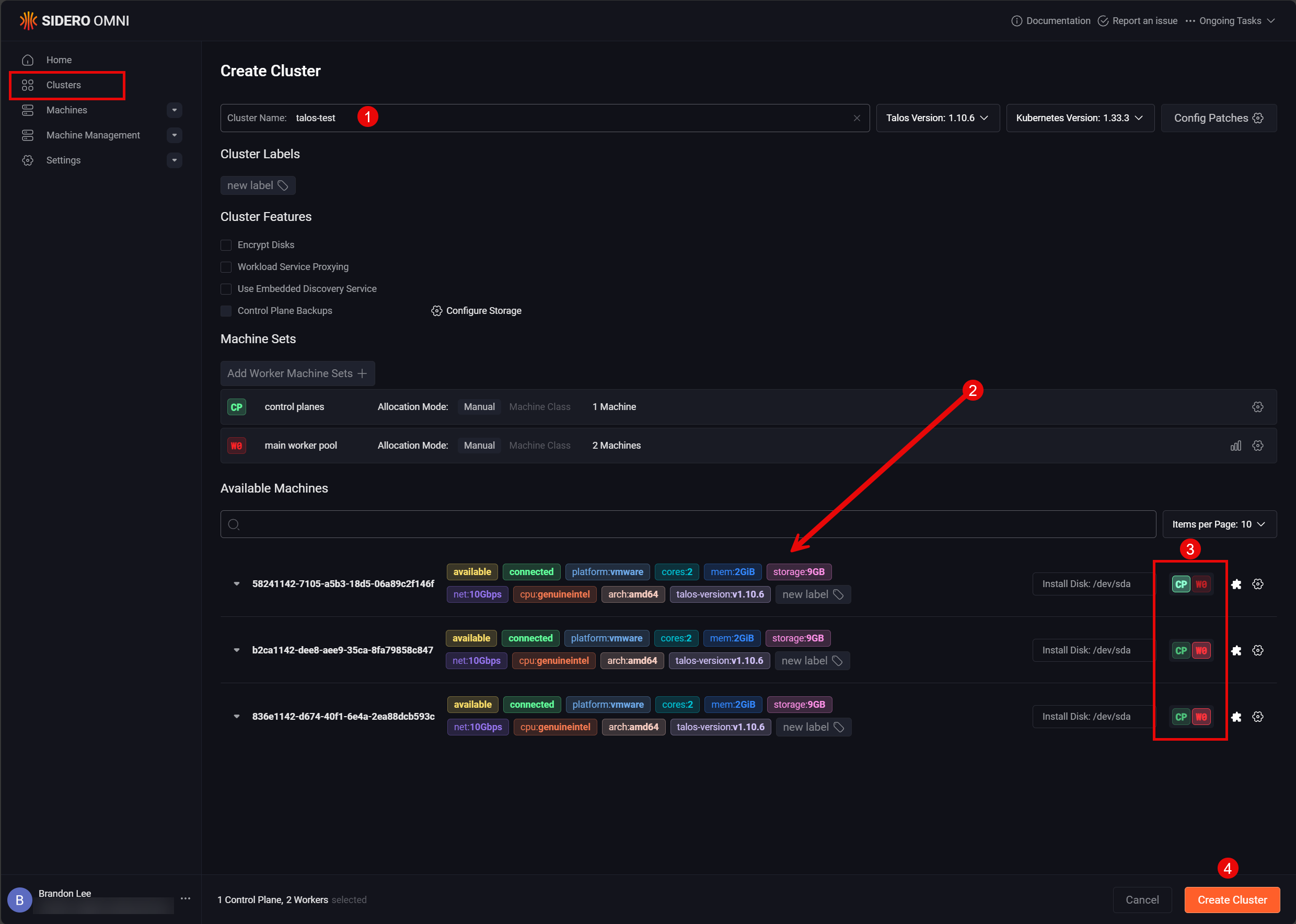Open extensions for machine 58241142-7105
The height and width of the screenshot is (924, 1296).
1236,583
